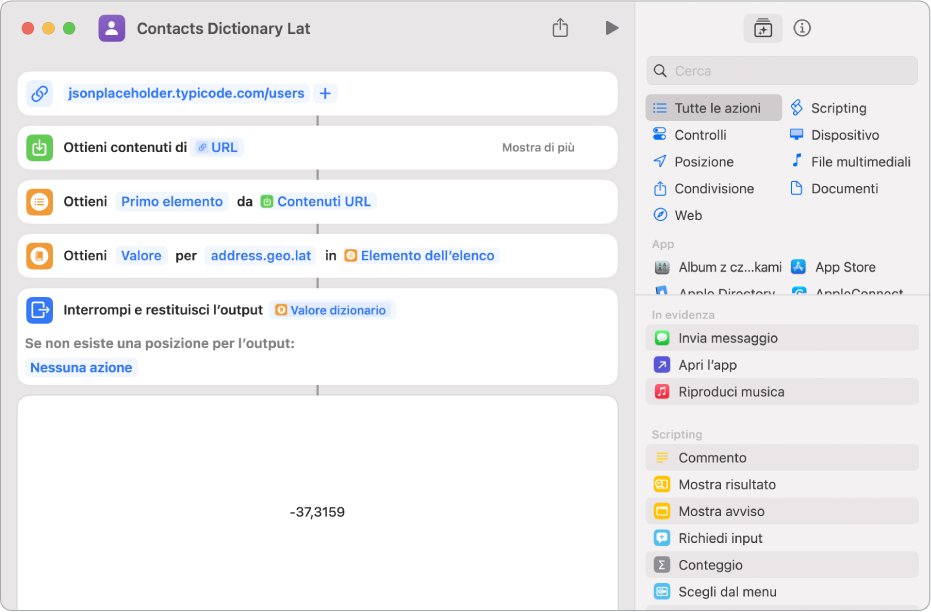
Task: Add Invia messaggio action
Action: [781, 338]
